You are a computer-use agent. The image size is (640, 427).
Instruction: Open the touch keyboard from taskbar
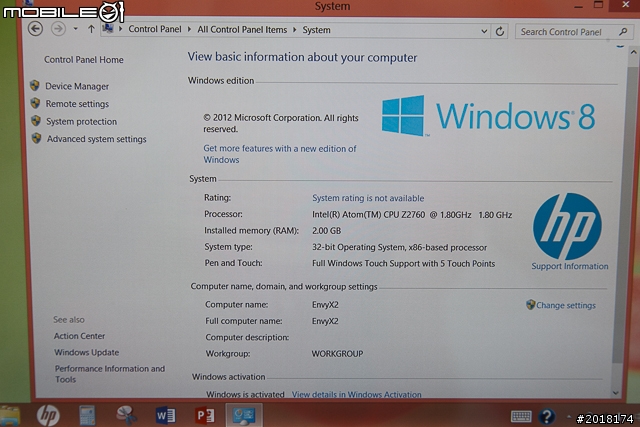pos(521,416)
